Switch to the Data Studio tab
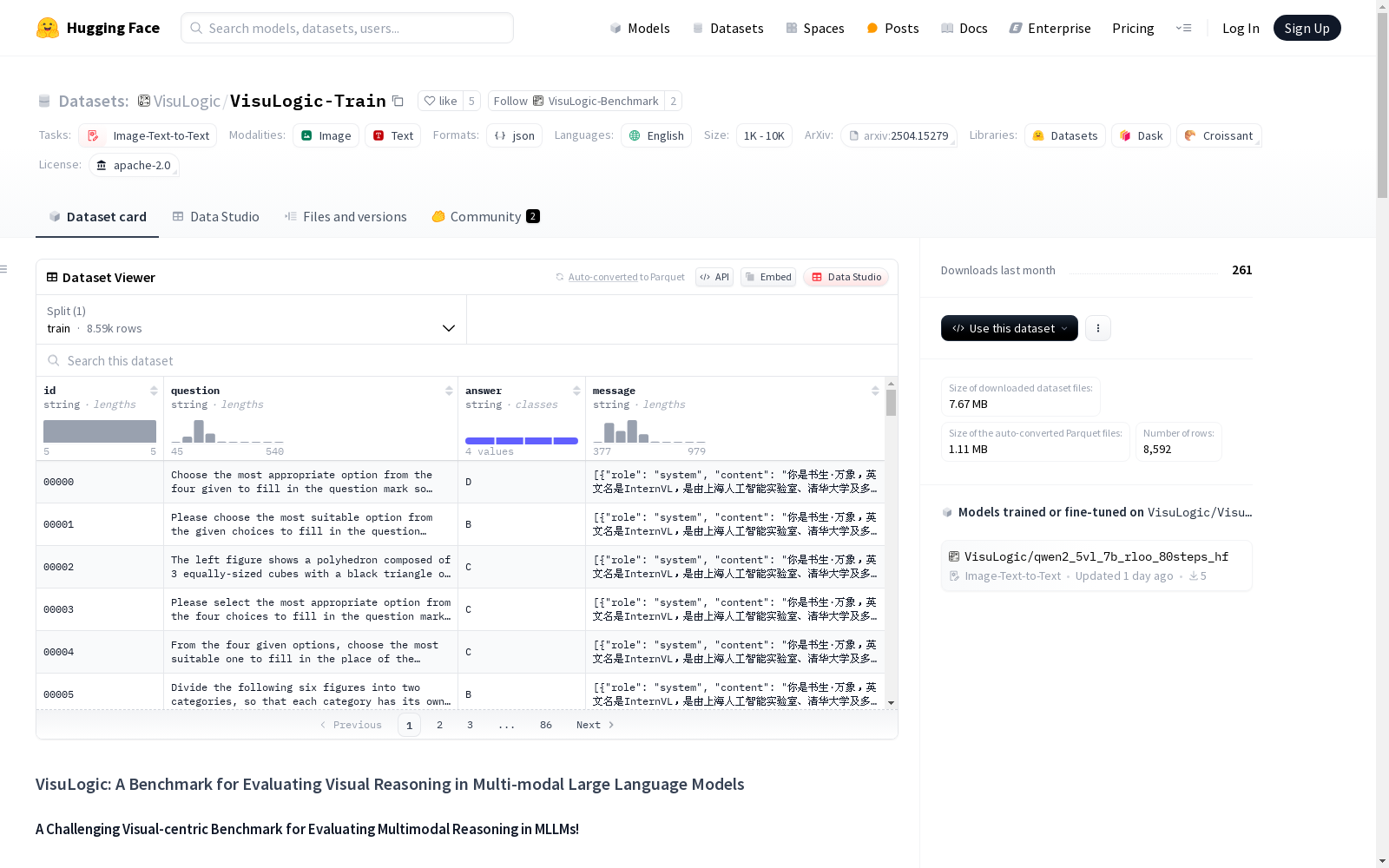The width and height of the screenshot is (1389, 868). coord(215,217)
